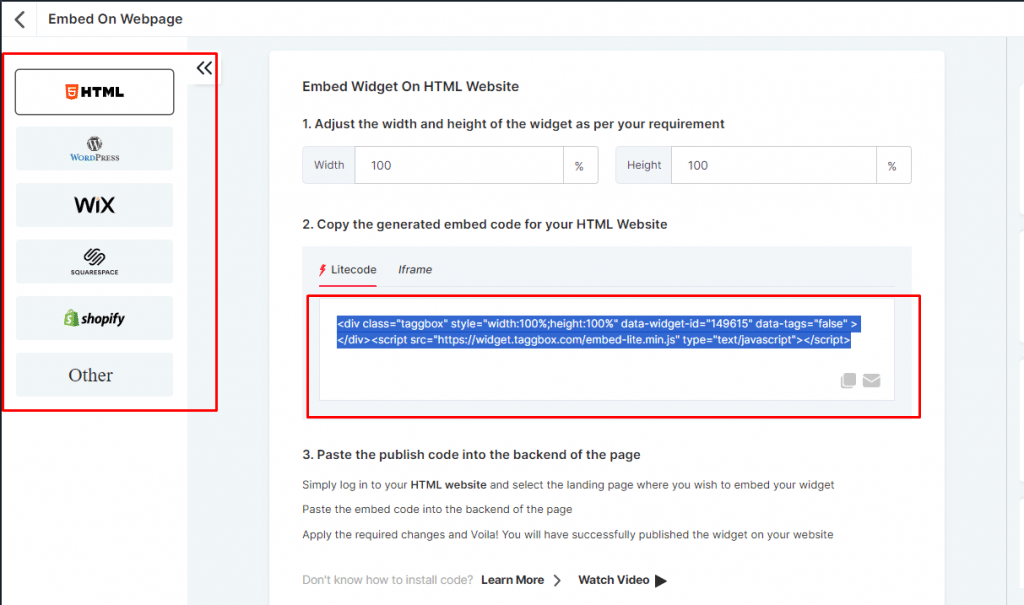Select Wix from the platform sidebar
Viewport: 1024px width, 605px height.
point(94,204)
